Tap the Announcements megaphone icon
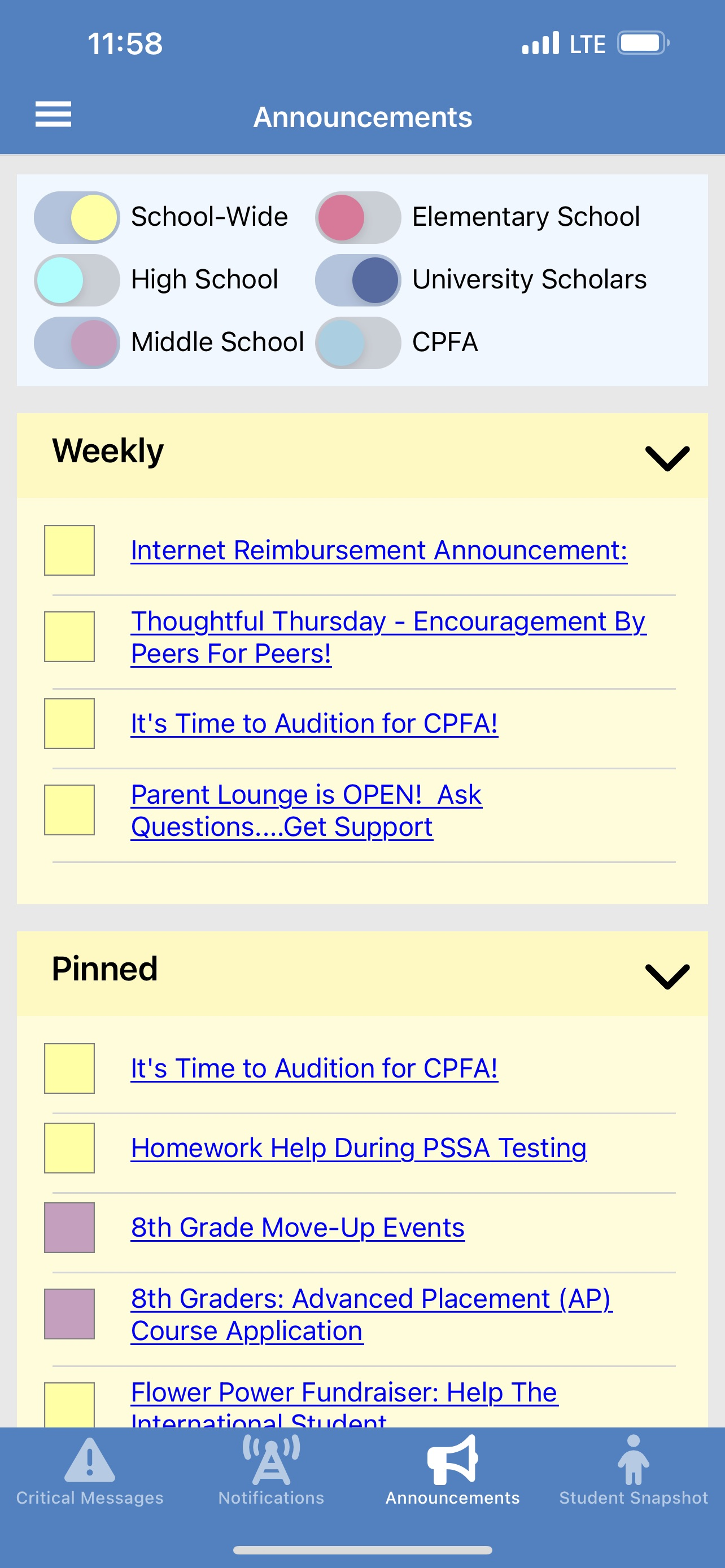This screenshot has height=1568, width=725. [x=452, y=1460]
